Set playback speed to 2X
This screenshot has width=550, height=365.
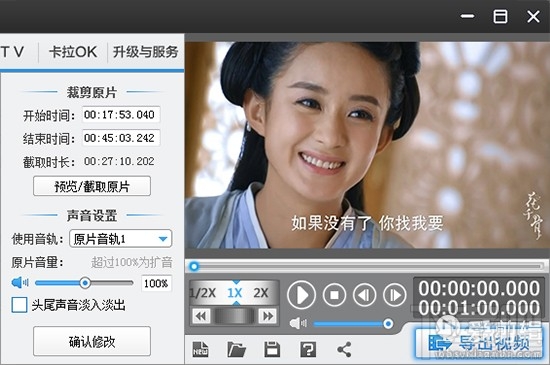pyautogui.click(x=261, y=293)
